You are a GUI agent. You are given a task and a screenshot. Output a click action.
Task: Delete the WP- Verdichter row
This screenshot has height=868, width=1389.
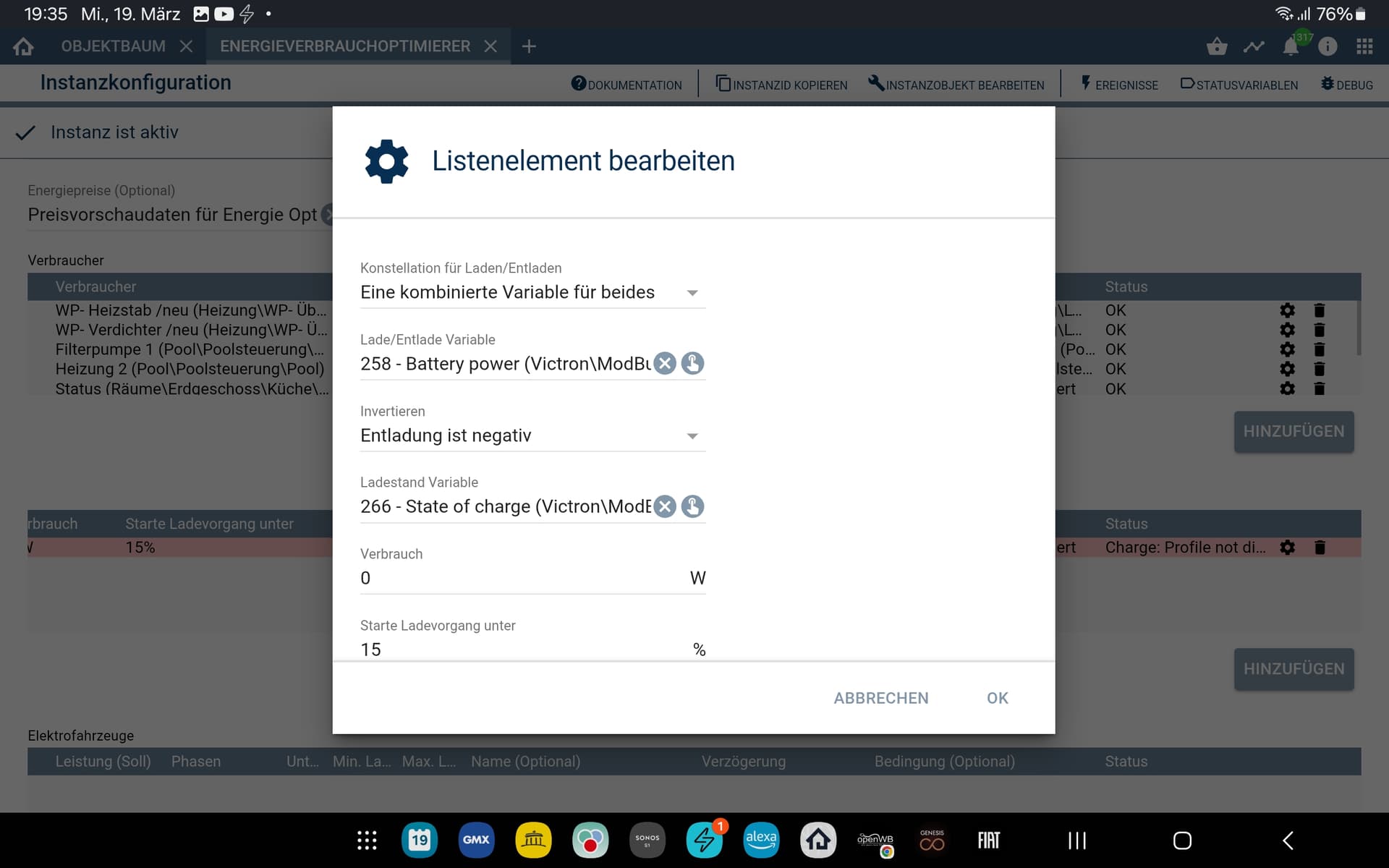click(1319, 330)
